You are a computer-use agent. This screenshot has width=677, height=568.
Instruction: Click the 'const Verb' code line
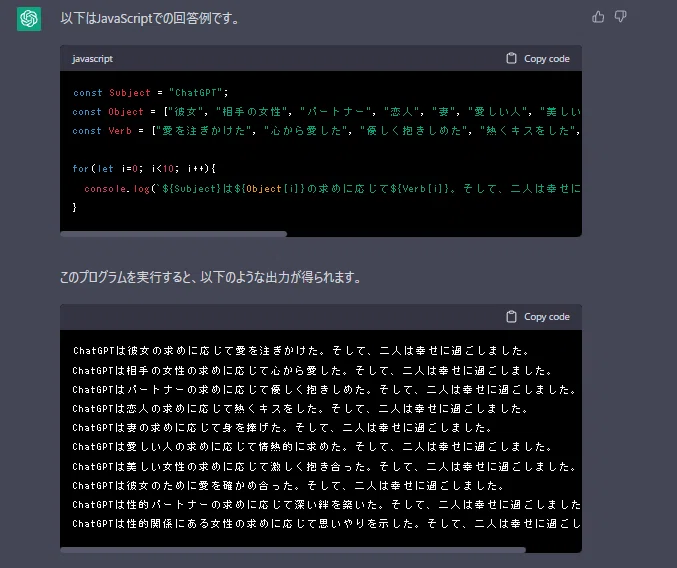[x=326, y=131]
